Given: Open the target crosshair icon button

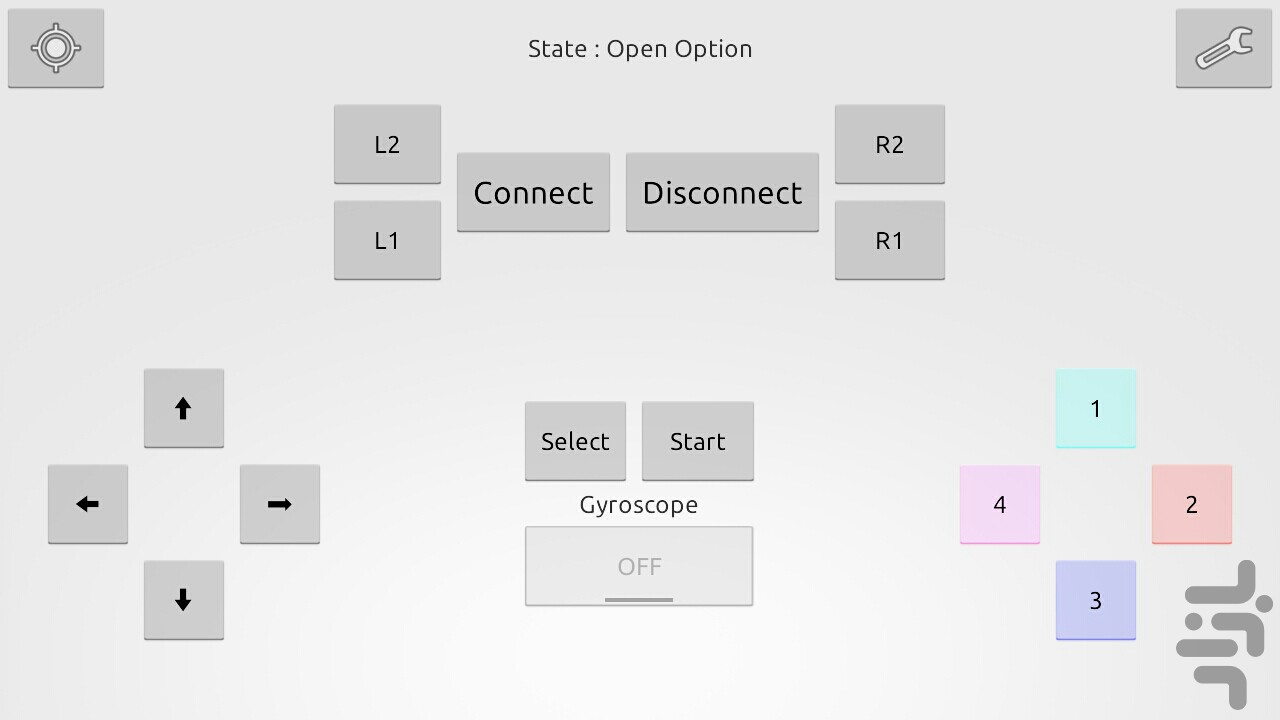Looking at the screenshot, I should click(56, 48).
